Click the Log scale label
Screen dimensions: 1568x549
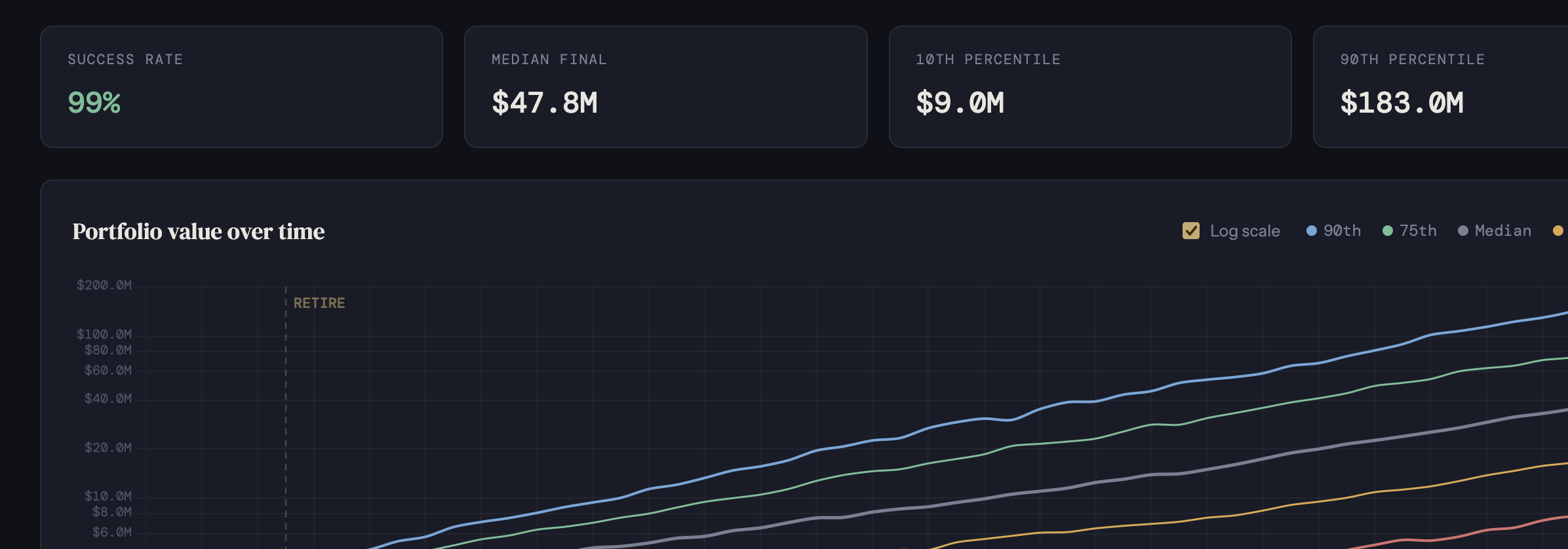click(x=1245, y=231)
